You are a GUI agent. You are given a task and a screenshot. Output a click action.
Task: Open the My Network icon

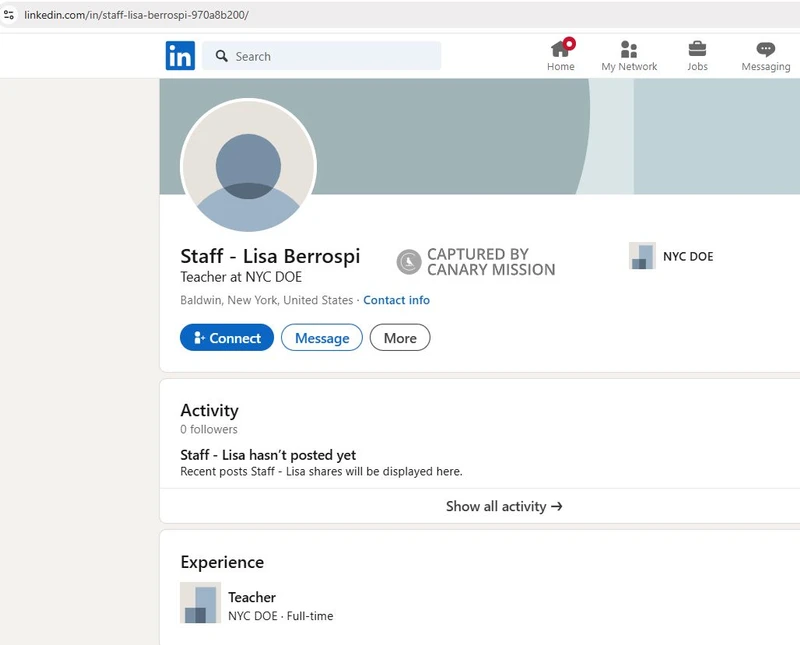(x=629, y=49)
